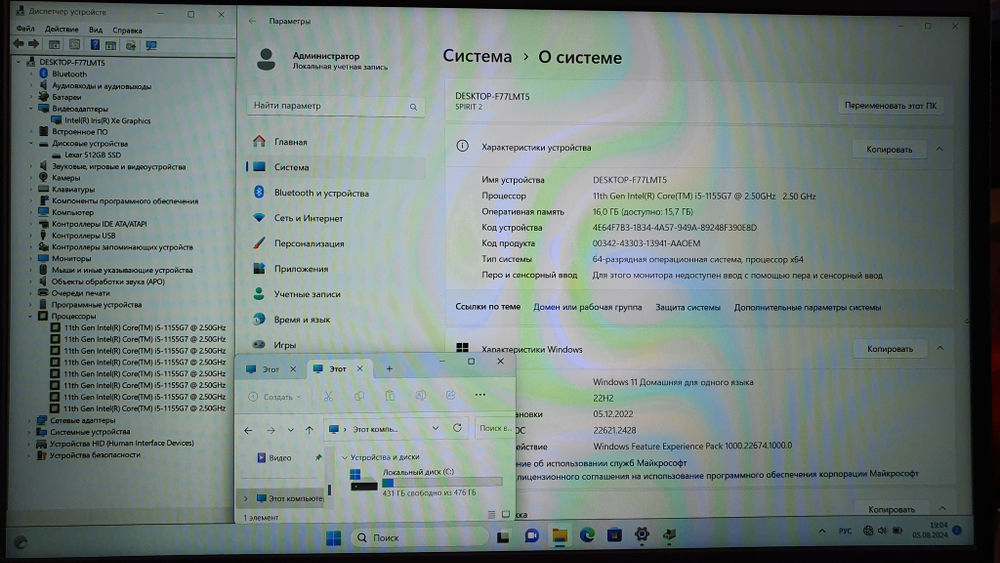The image size is (1000, 563).
Task: Select the Клавиатуры category
Action: pos(73,189)
